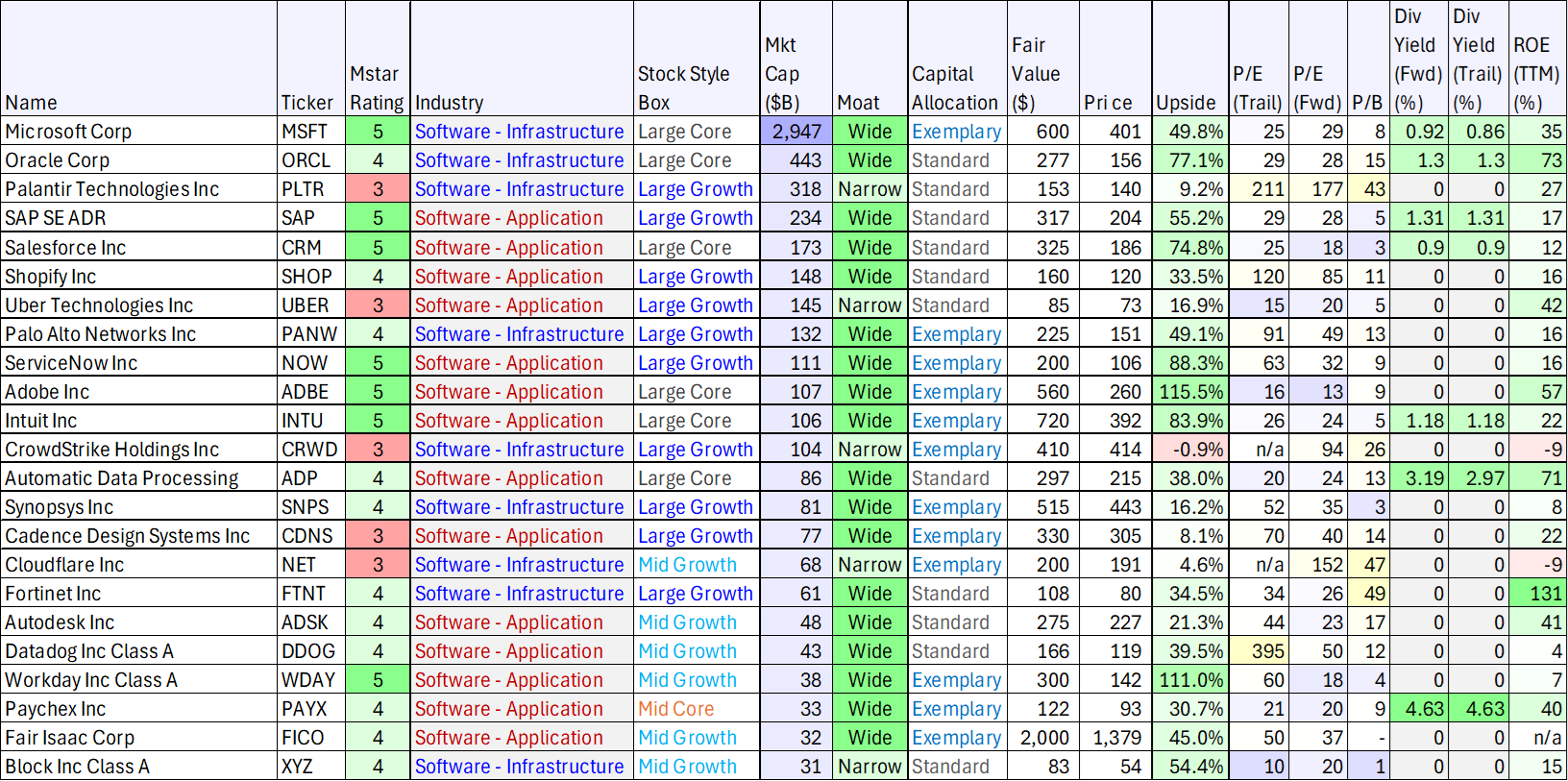This screenshot has height=781, width=1568.
Task: Click Cadence Design Systems Inc name
Action: pos(139,535)
